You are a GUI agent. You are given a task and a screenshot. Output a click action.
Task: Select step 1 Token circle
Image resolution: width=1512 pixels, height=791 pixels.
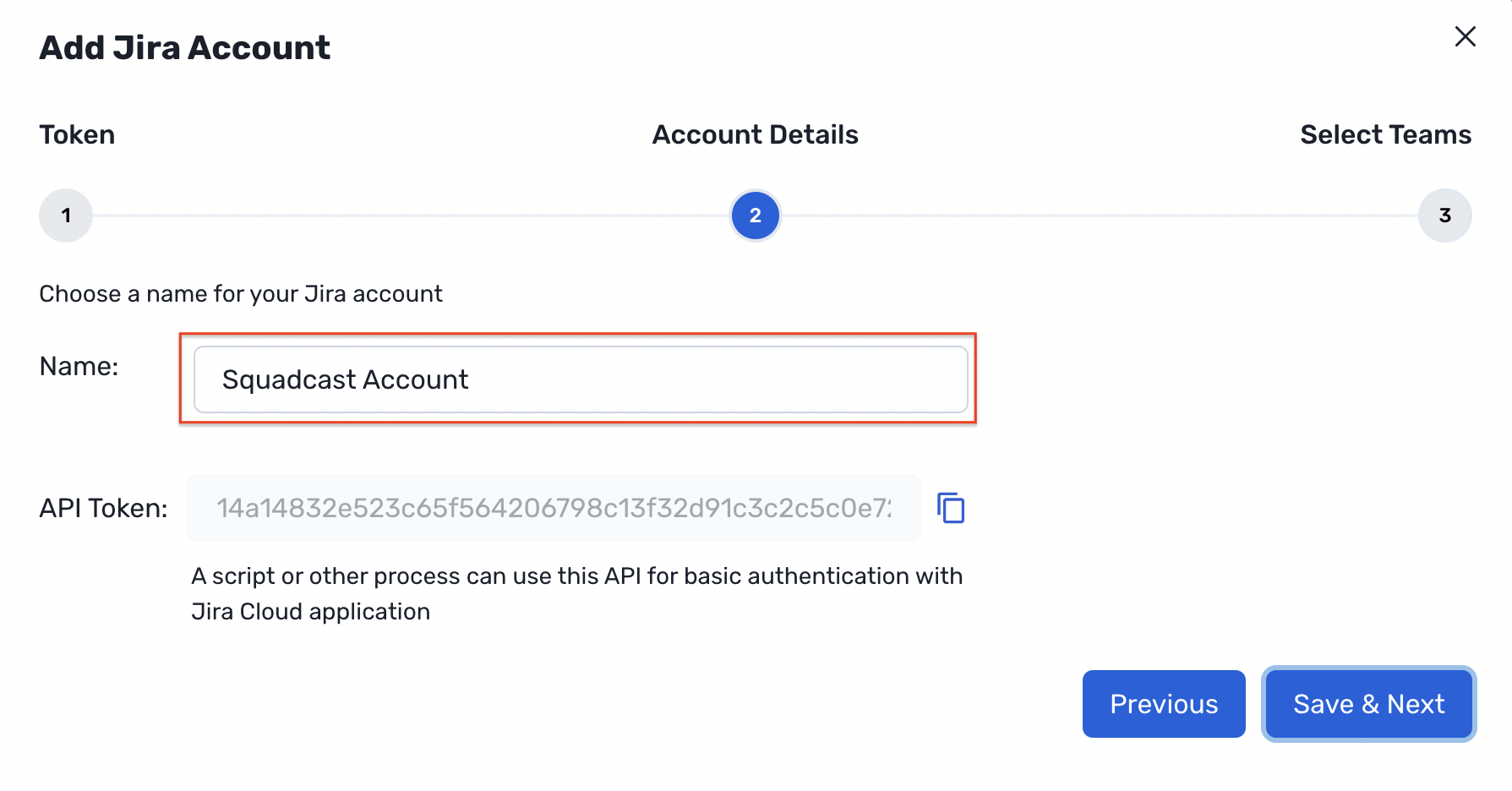(65, 215)
